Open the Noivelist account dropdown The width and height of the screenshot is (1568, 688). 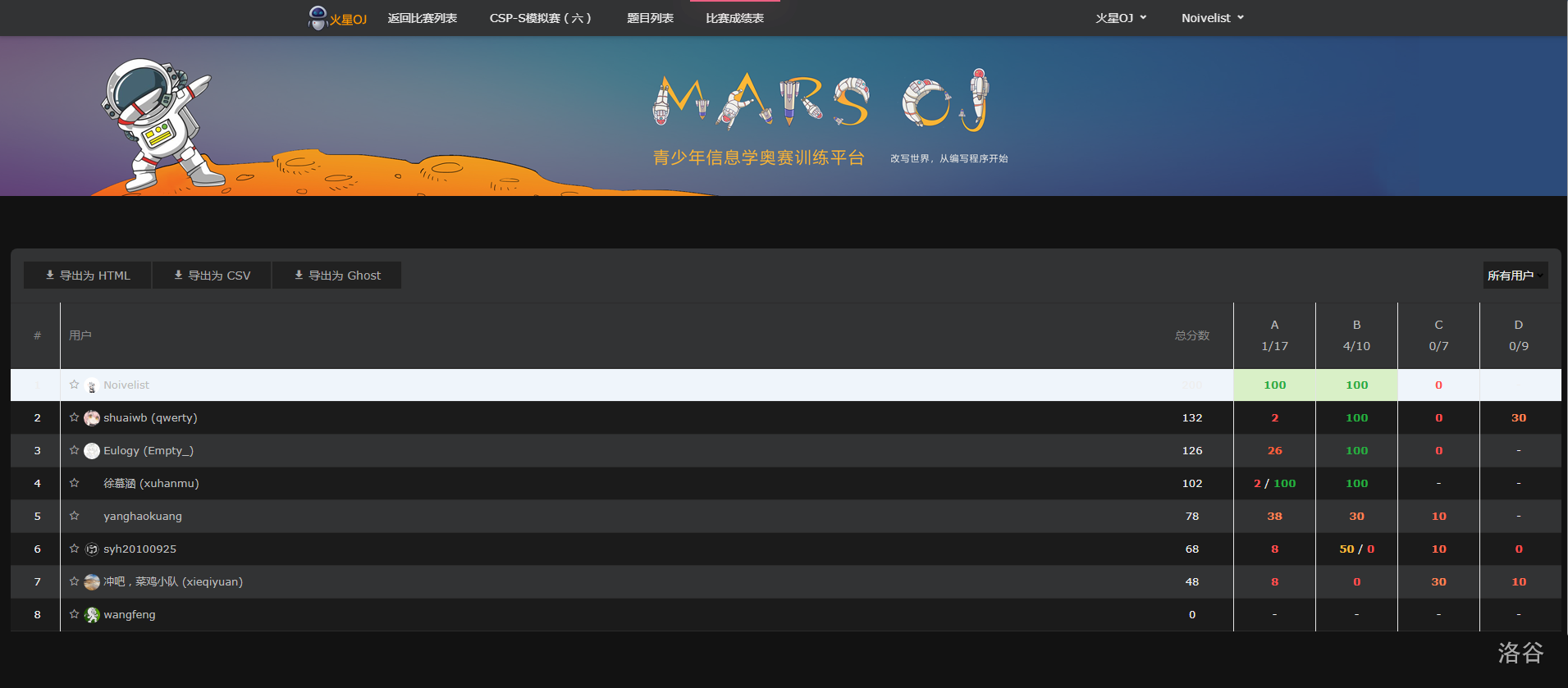(1212, 18)
